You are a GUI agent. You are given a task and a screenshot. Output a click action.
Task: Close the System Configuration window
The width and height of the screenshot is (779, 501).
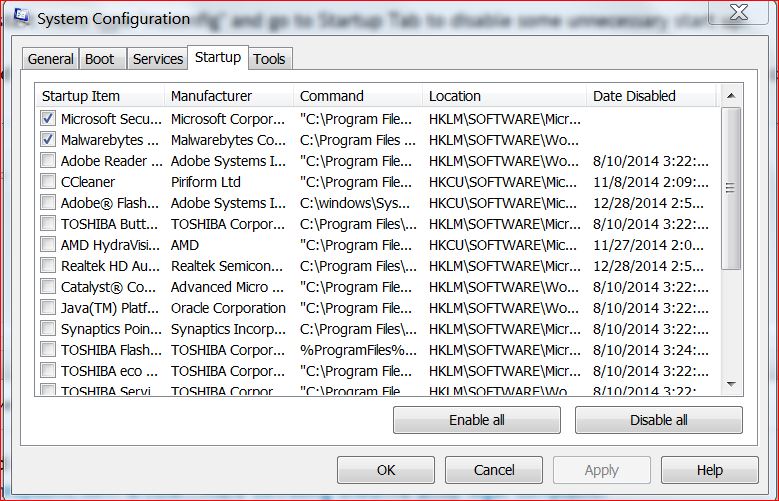pyautogui.click(x=739, y=12)
